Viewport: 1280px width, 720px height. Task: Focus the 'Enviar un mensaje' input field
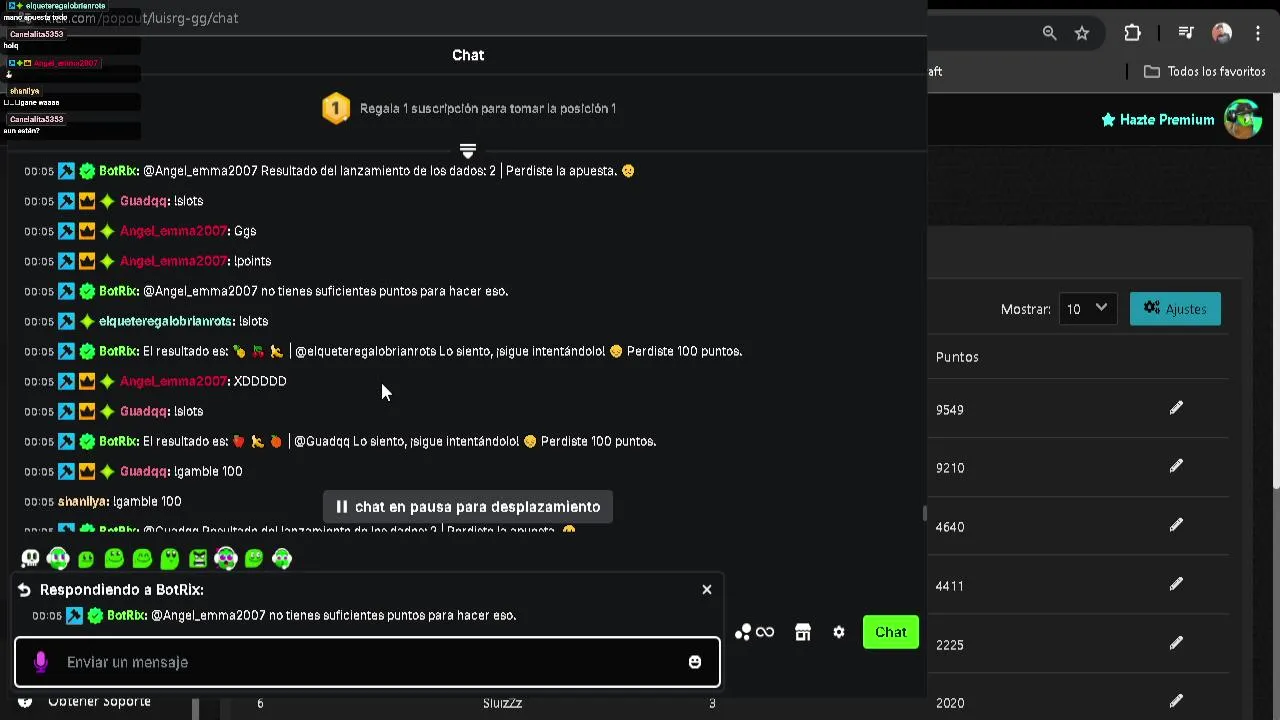pyautogui.click(x=360, y=662)
